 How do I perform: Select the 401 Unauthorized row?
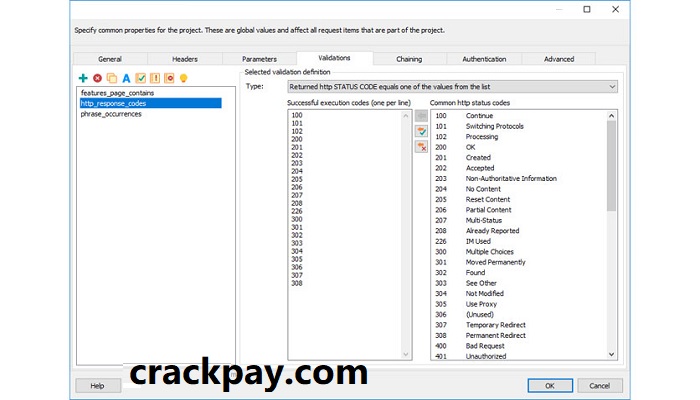519,356
